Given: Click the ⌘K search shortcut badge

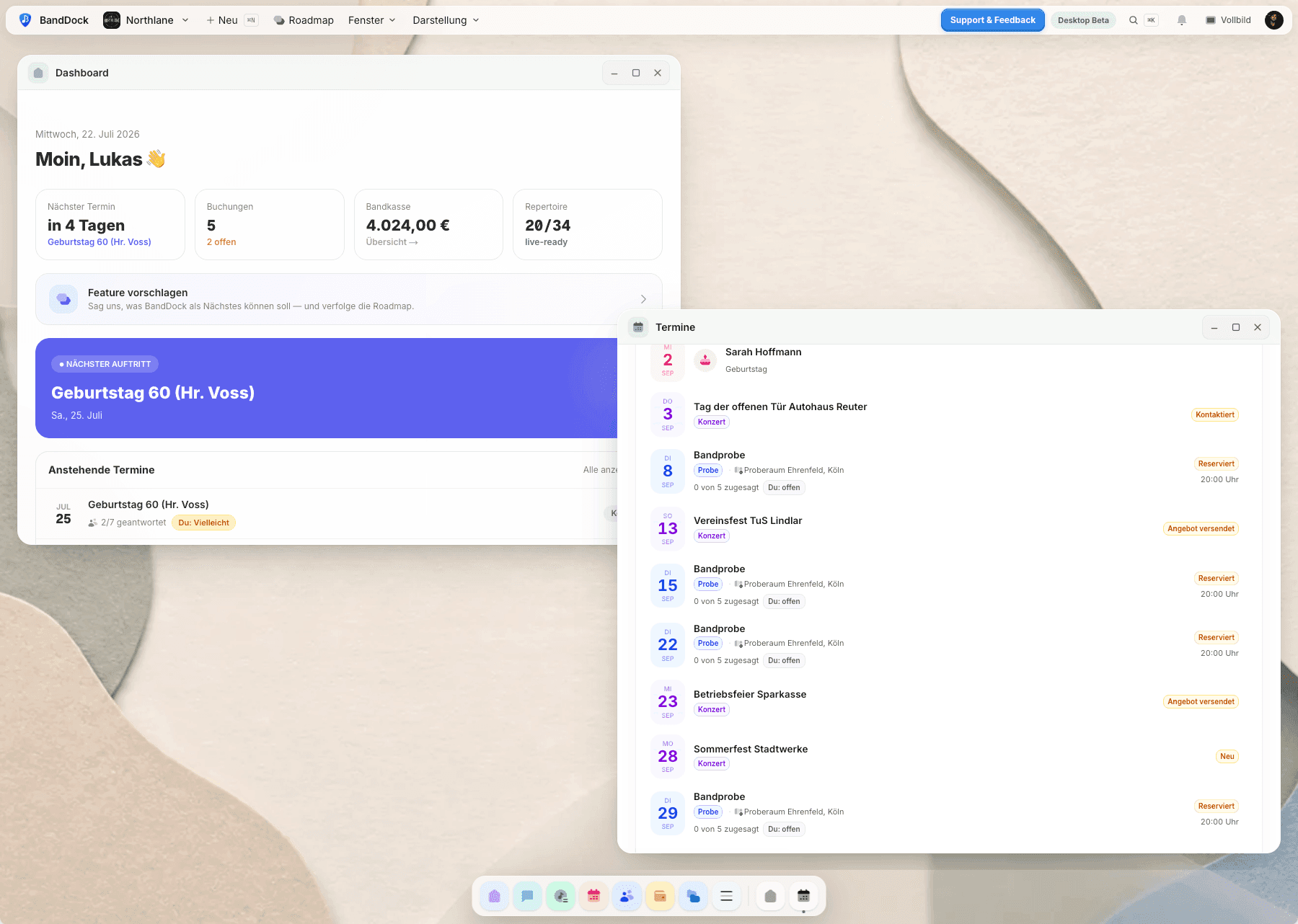Looking at the screenshot, I should [1151, 20].
